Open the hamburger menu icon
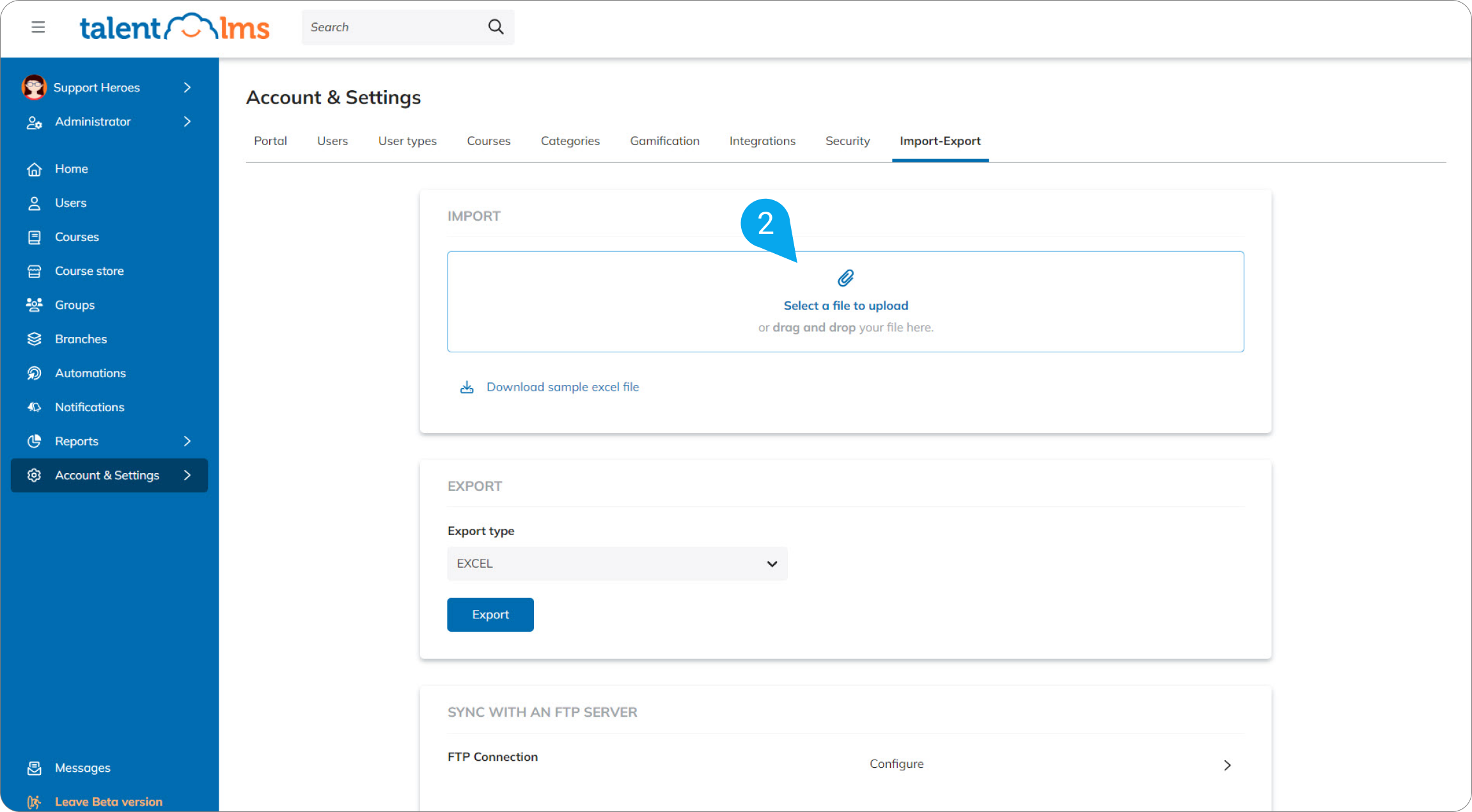 (38, 27)
